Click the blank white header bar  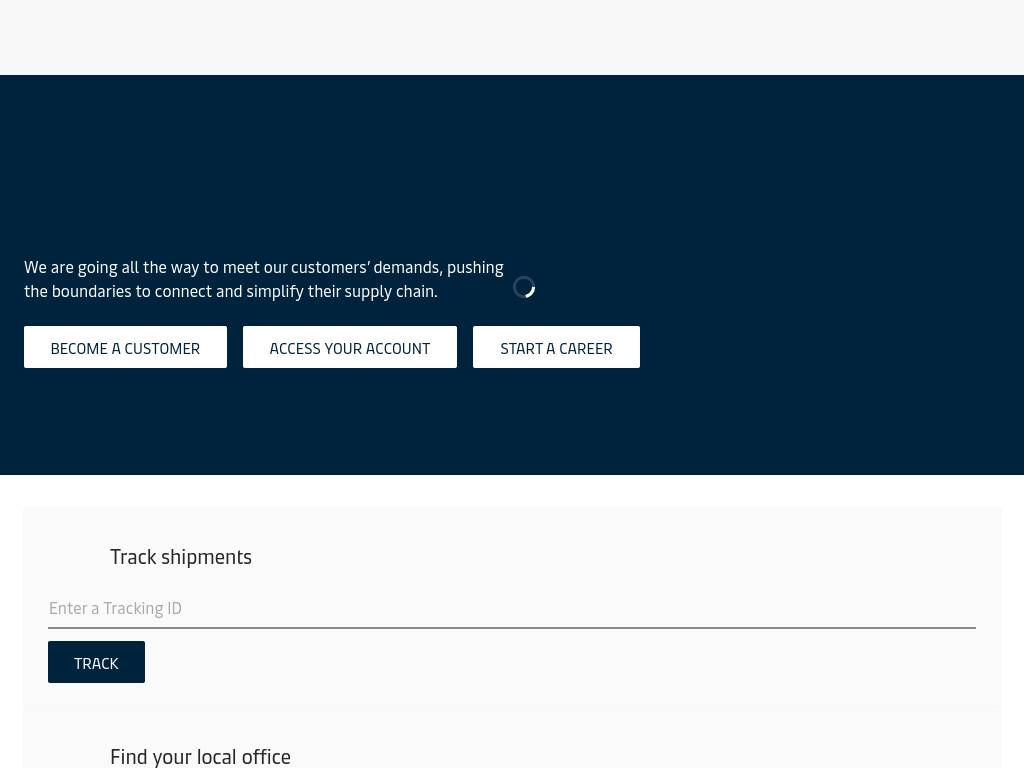(x=512, y=37)
